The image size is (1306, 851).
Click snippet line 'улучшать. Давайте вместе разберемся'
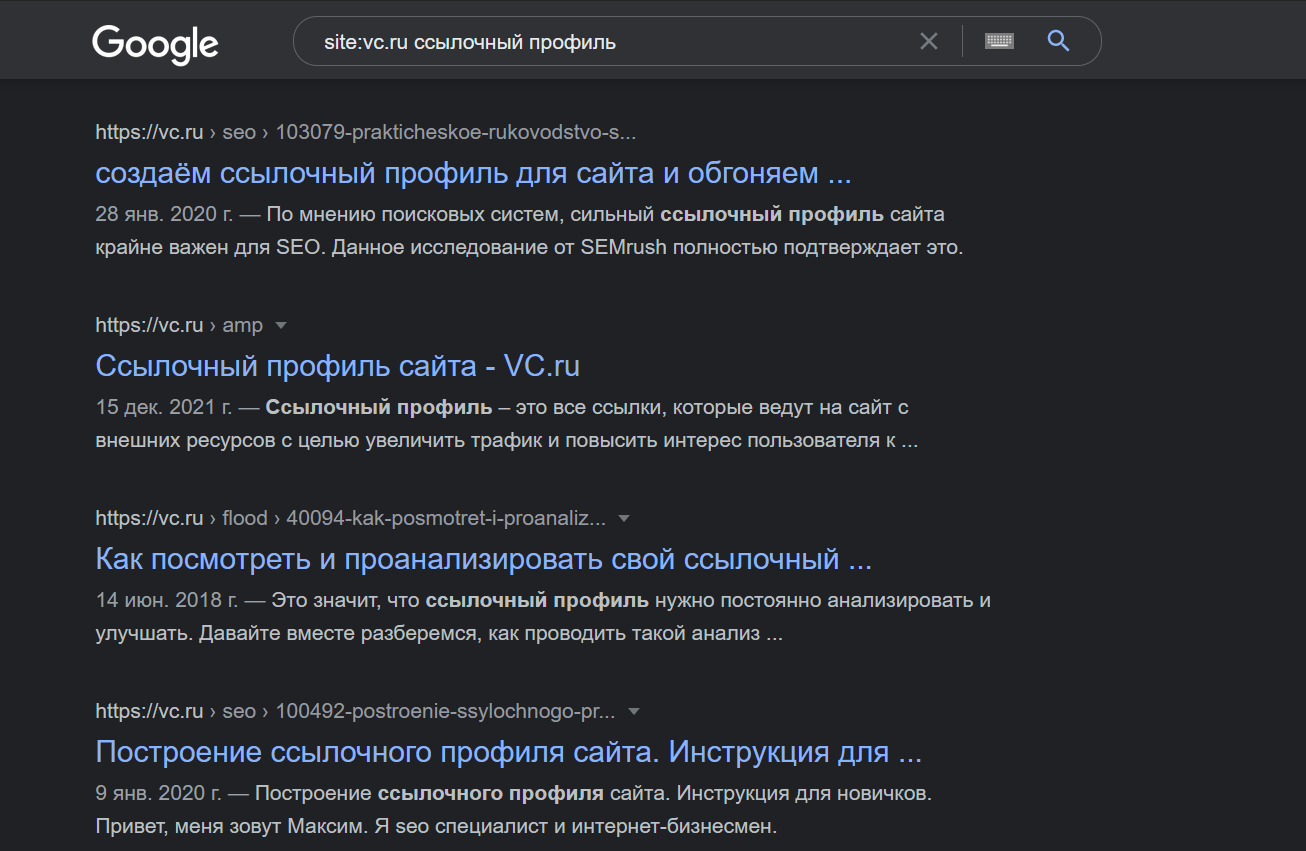point(439,634)
